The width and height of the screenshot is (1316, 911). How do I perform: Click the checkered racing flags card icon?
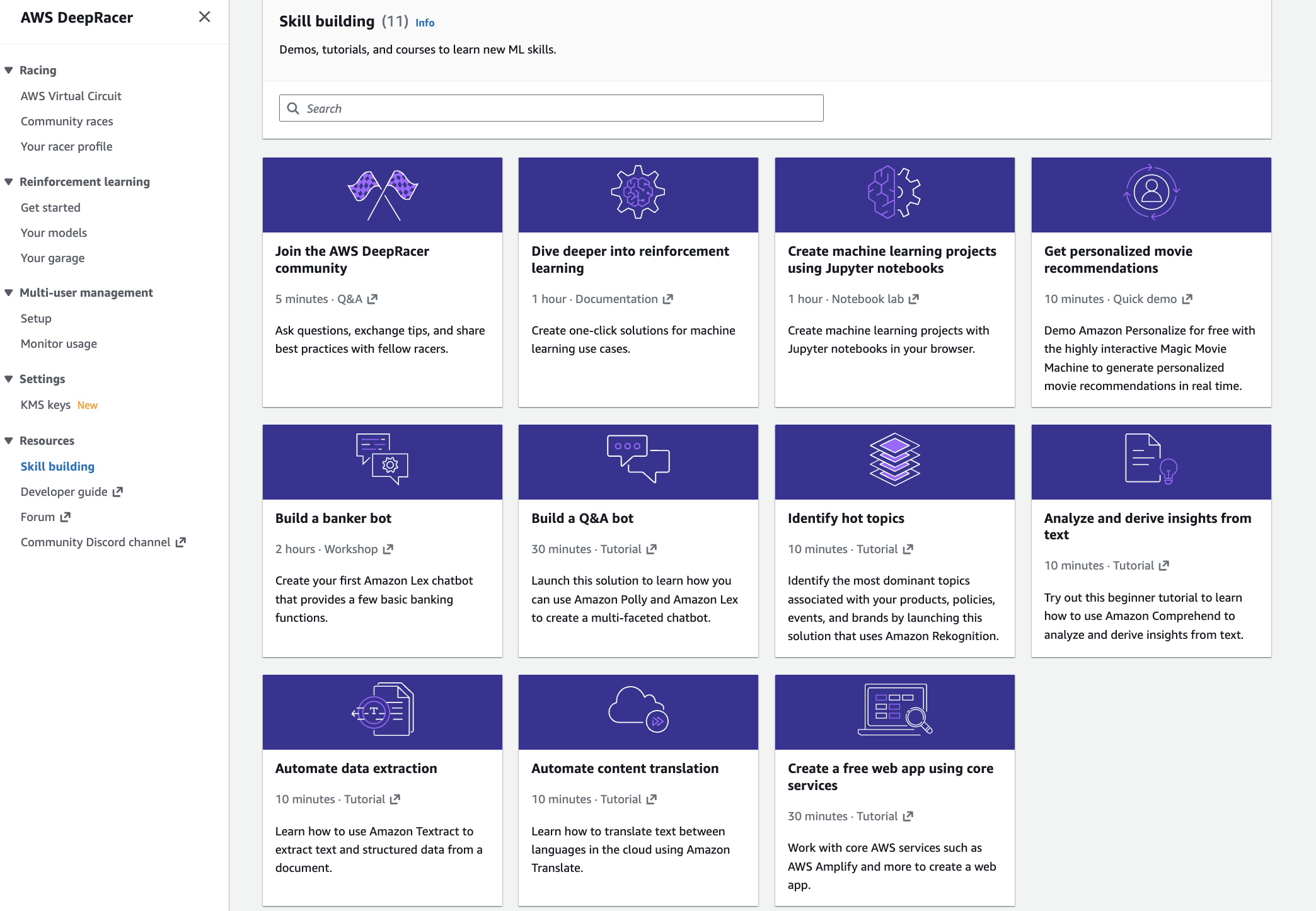pos(383,195)
